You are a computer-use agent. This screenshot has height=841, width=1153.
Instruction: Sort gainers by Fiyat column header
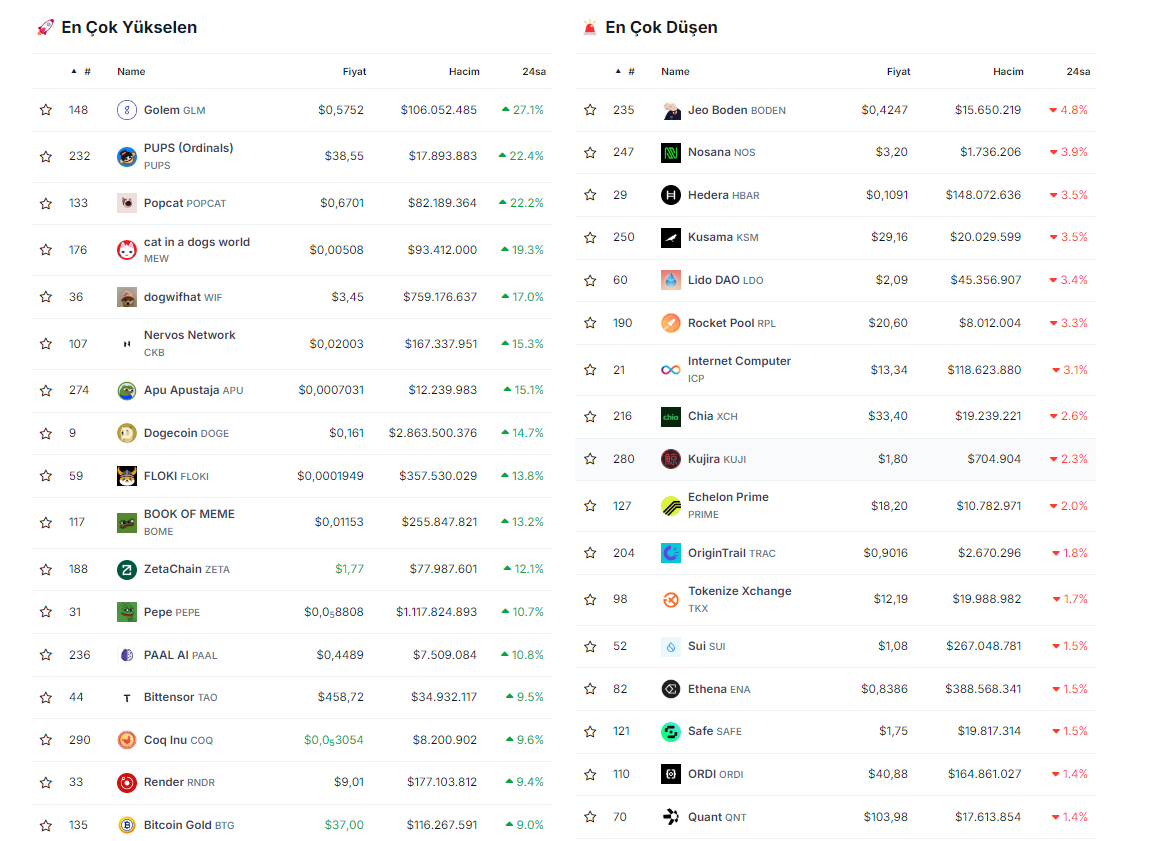pos(354,72)
